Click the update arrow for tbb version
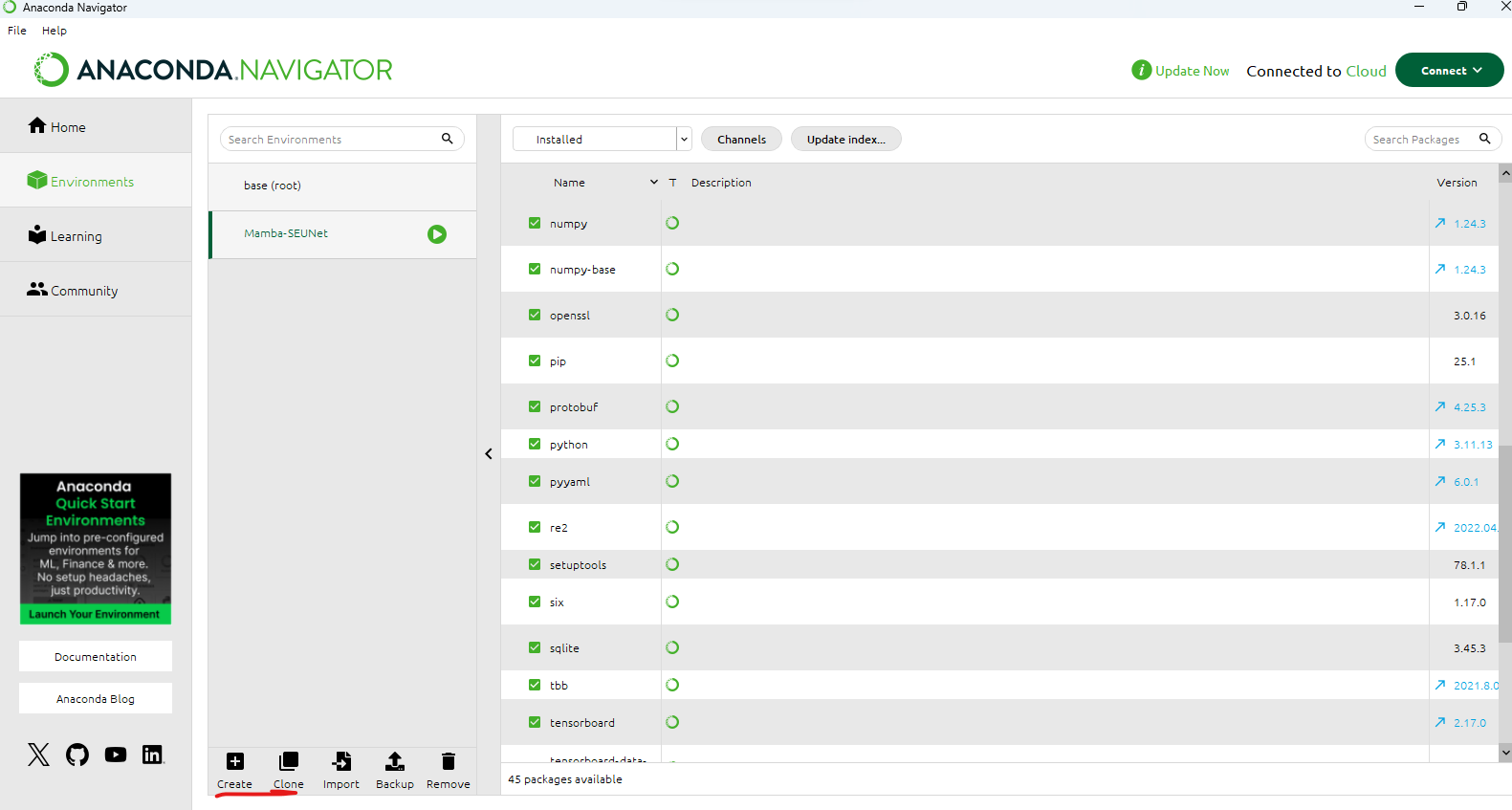The height and width of the screenshot is (810, 1512). pyautogui.click(x=1440, y=685)
